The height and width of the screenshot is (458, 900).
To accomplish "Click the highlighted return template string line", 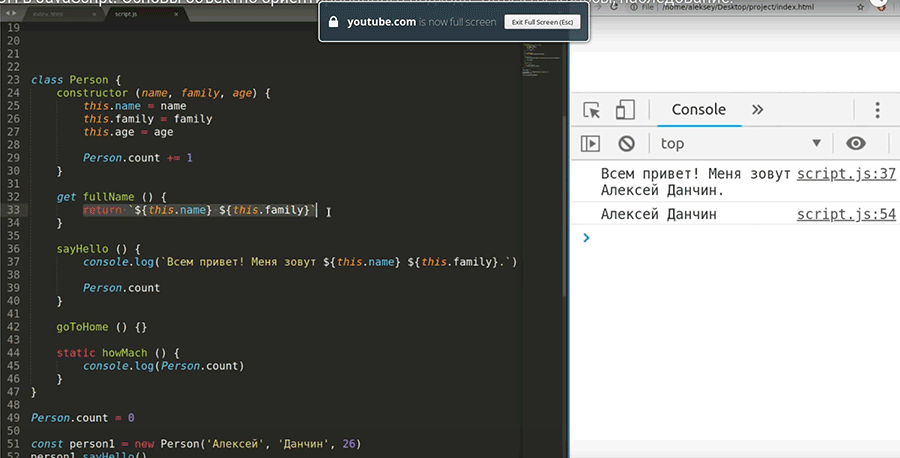I will [x=199, y=210].
